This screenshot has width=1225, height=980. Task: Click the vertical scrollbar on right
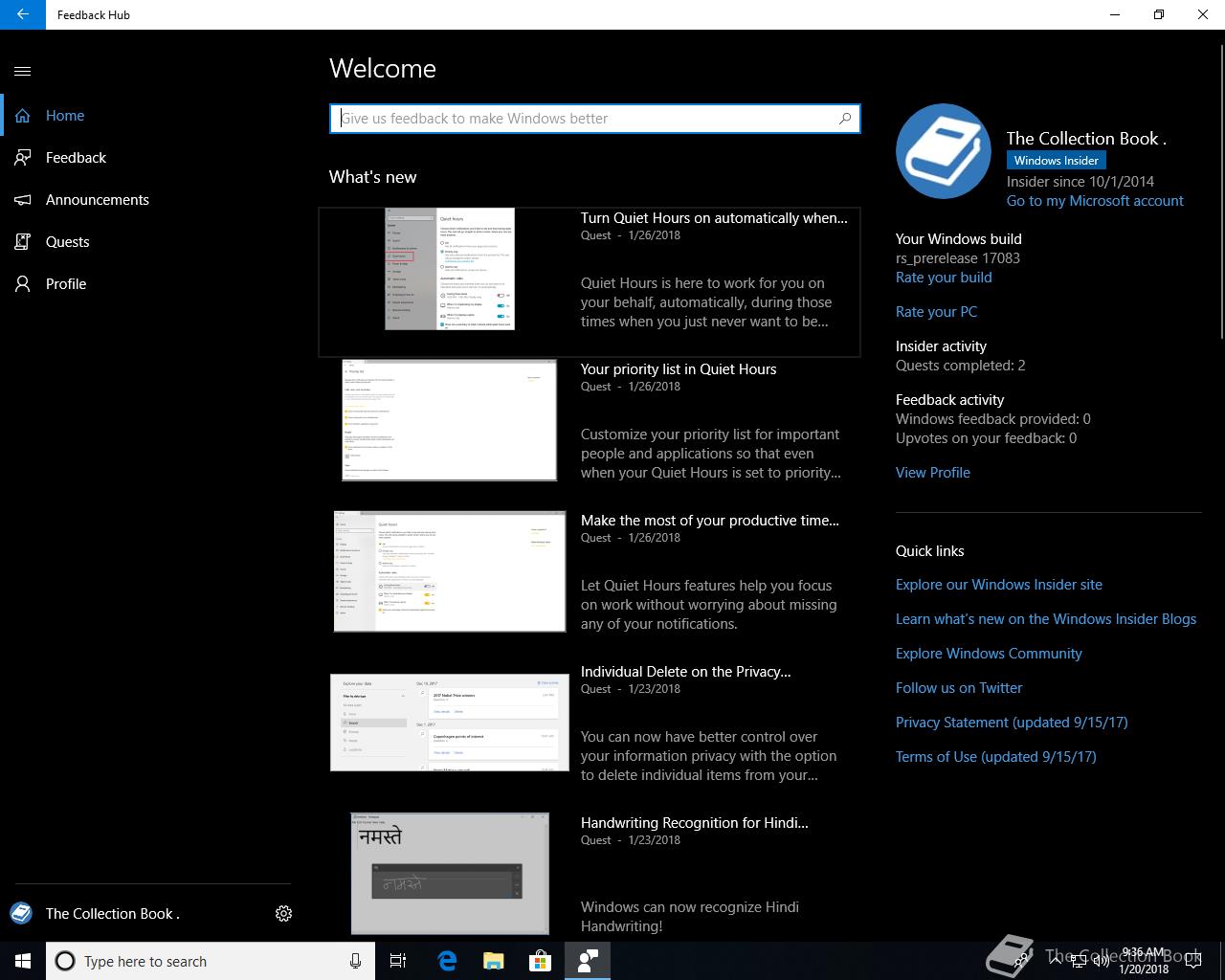click(1221, 191)
